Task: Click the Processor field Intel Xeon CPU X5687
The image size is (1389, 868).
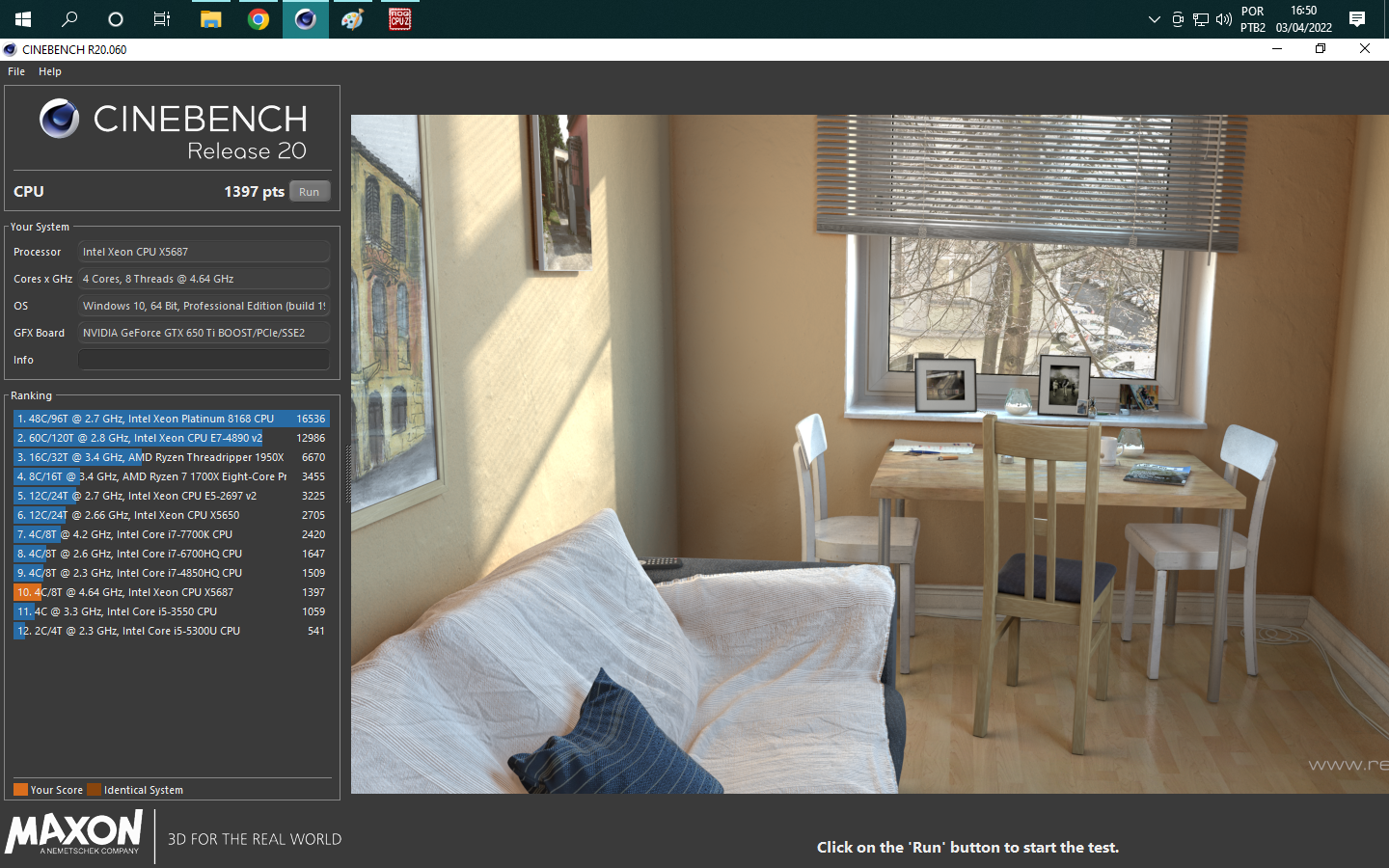Action: point(204,252)
